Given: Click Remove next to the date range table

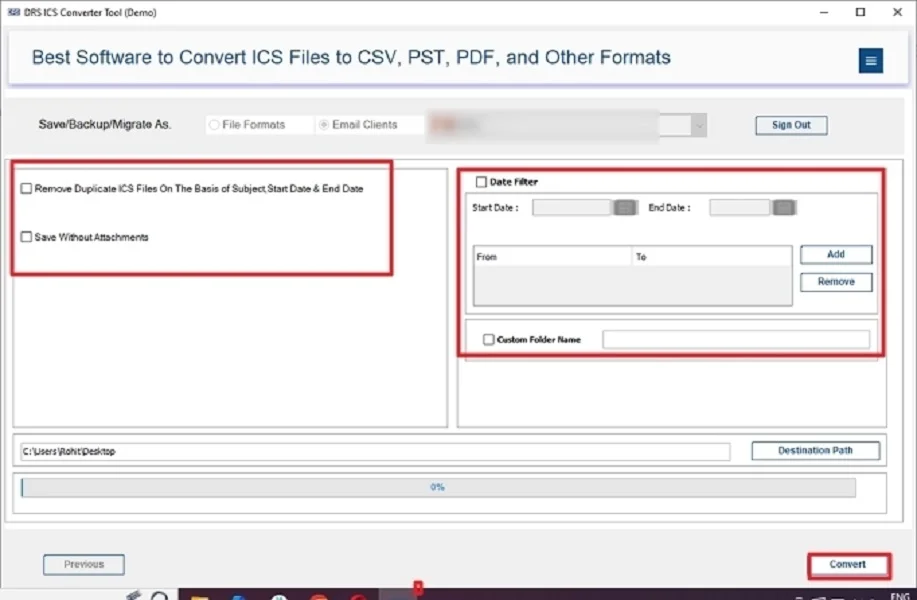Looking at the screenshot, I should 836,282.
